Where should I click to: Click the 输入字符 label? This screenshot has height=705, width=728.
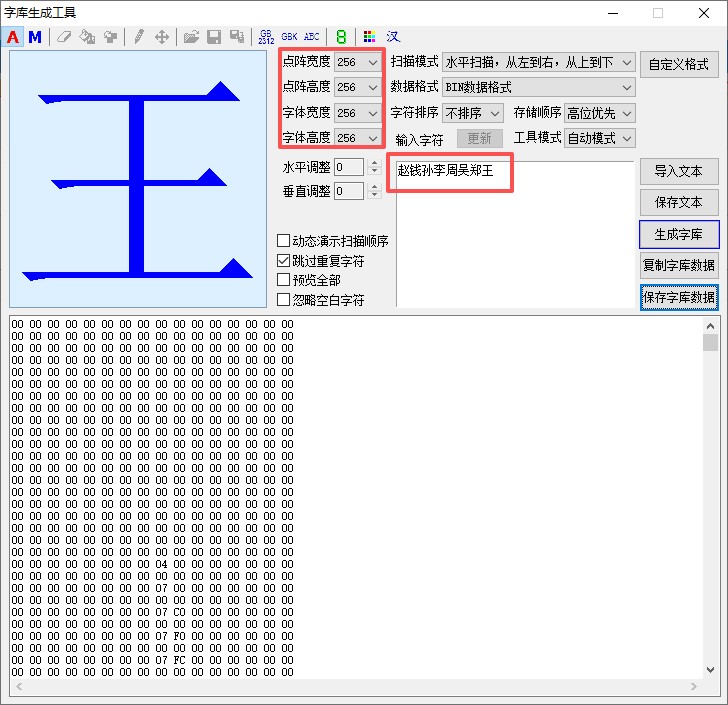click(419, 140)
